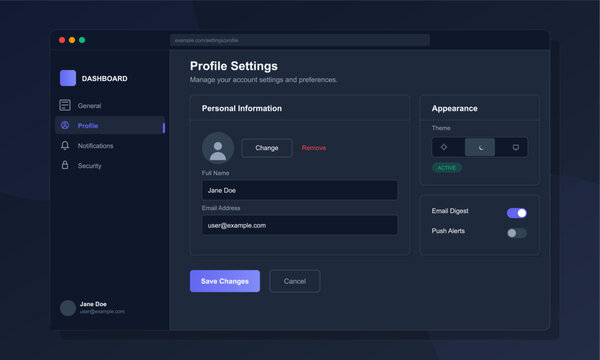Open the Profile menu item
This screenshot has height=360, width=600.
pos(110,125)
